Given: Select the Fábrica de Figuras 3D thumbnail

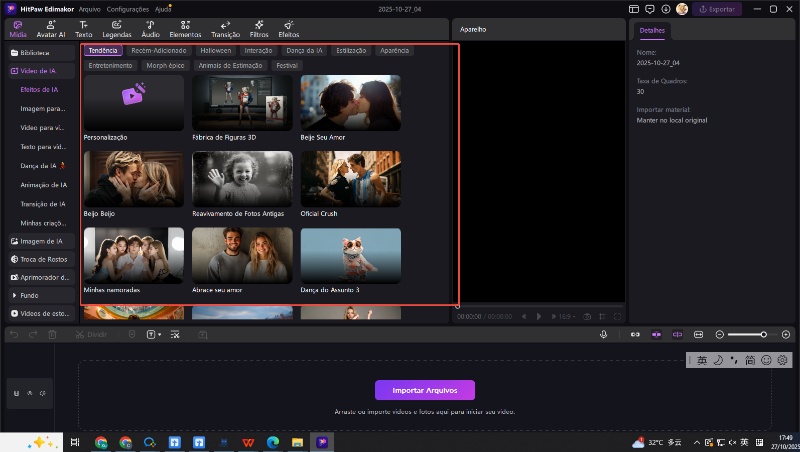Looking at the screenshot, I should tap(242, 103).
